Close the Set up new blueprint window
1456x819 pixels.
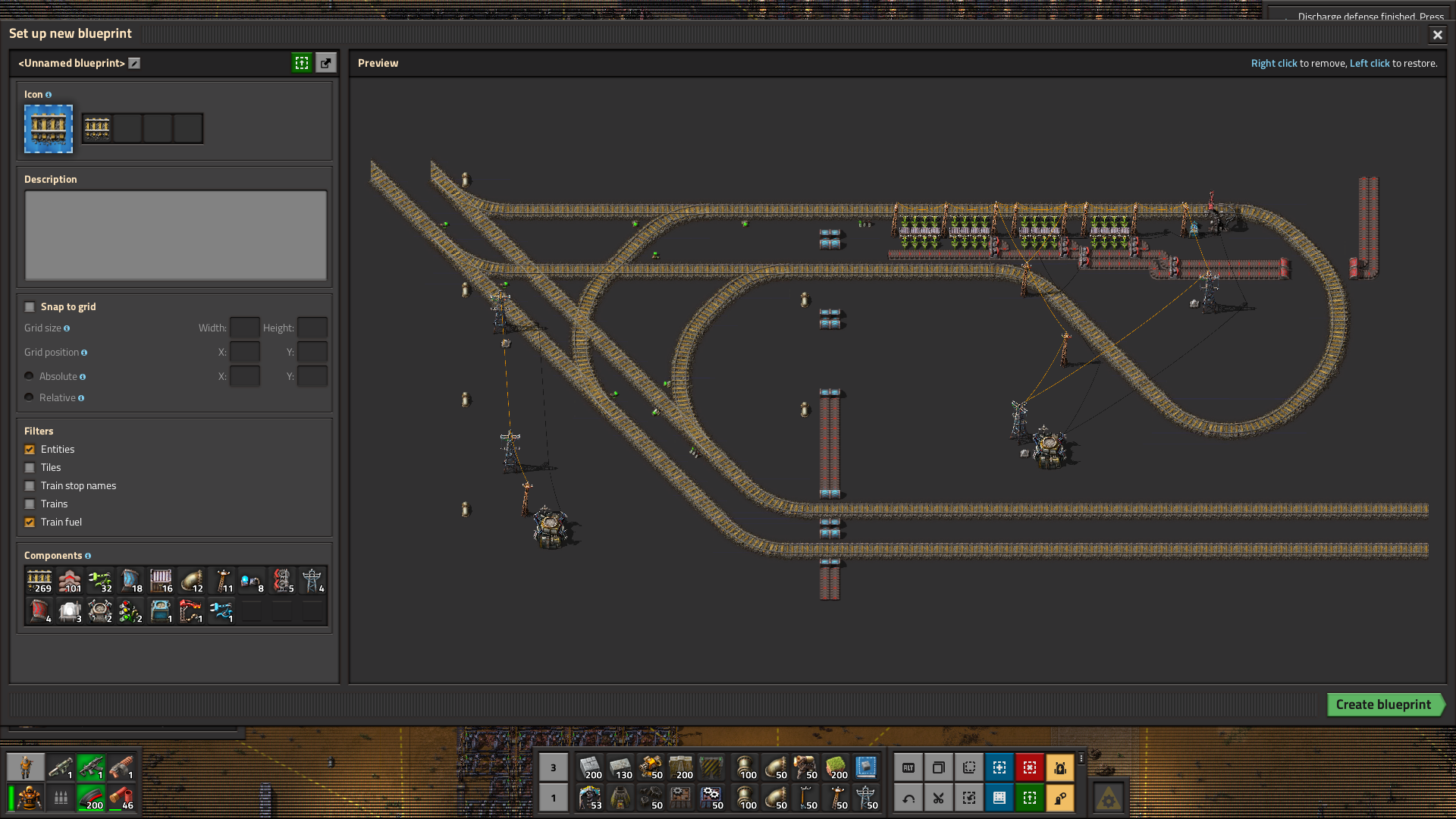click(x=1437, y=34)
